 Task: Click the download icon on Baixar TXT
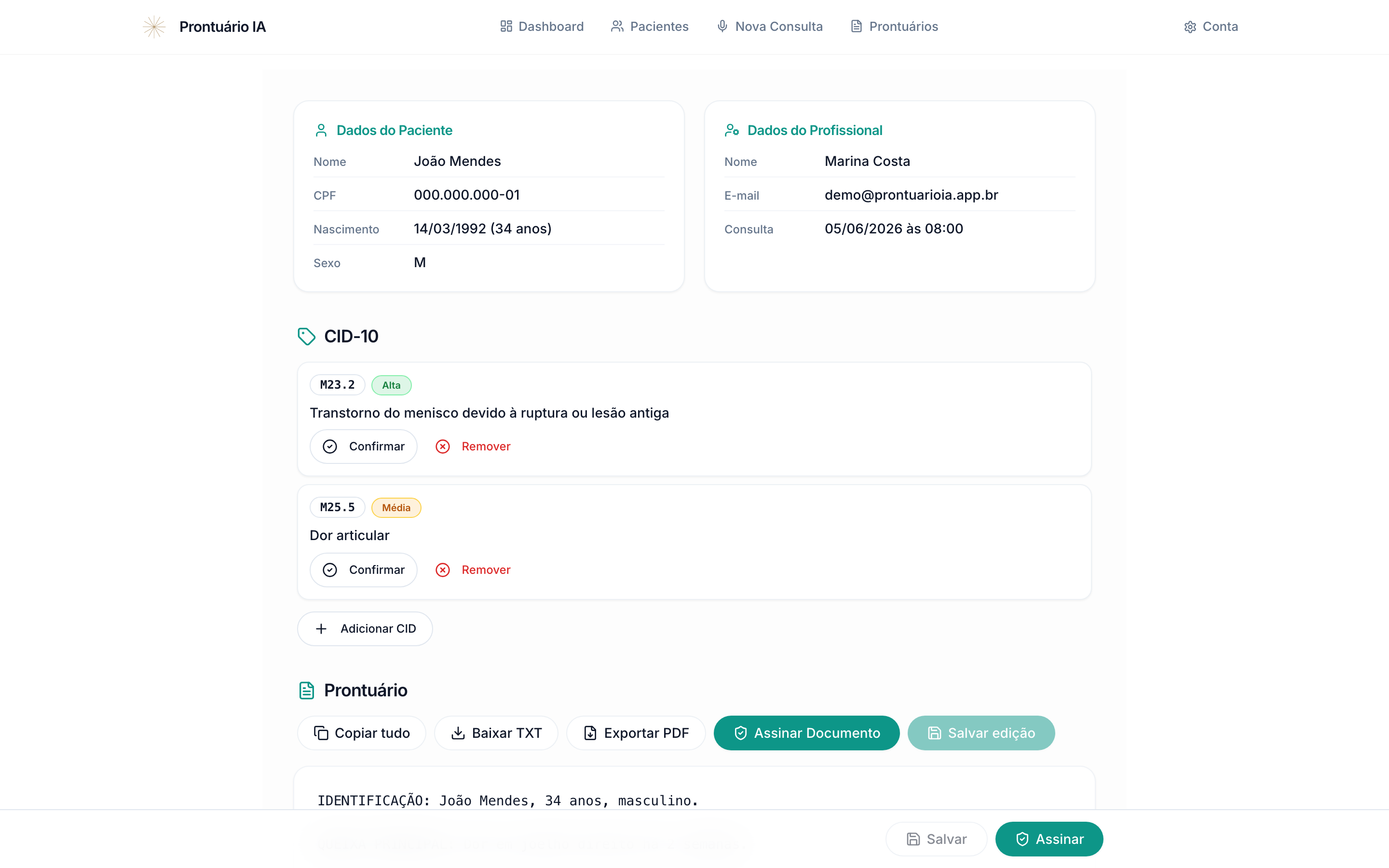point(458,733)
